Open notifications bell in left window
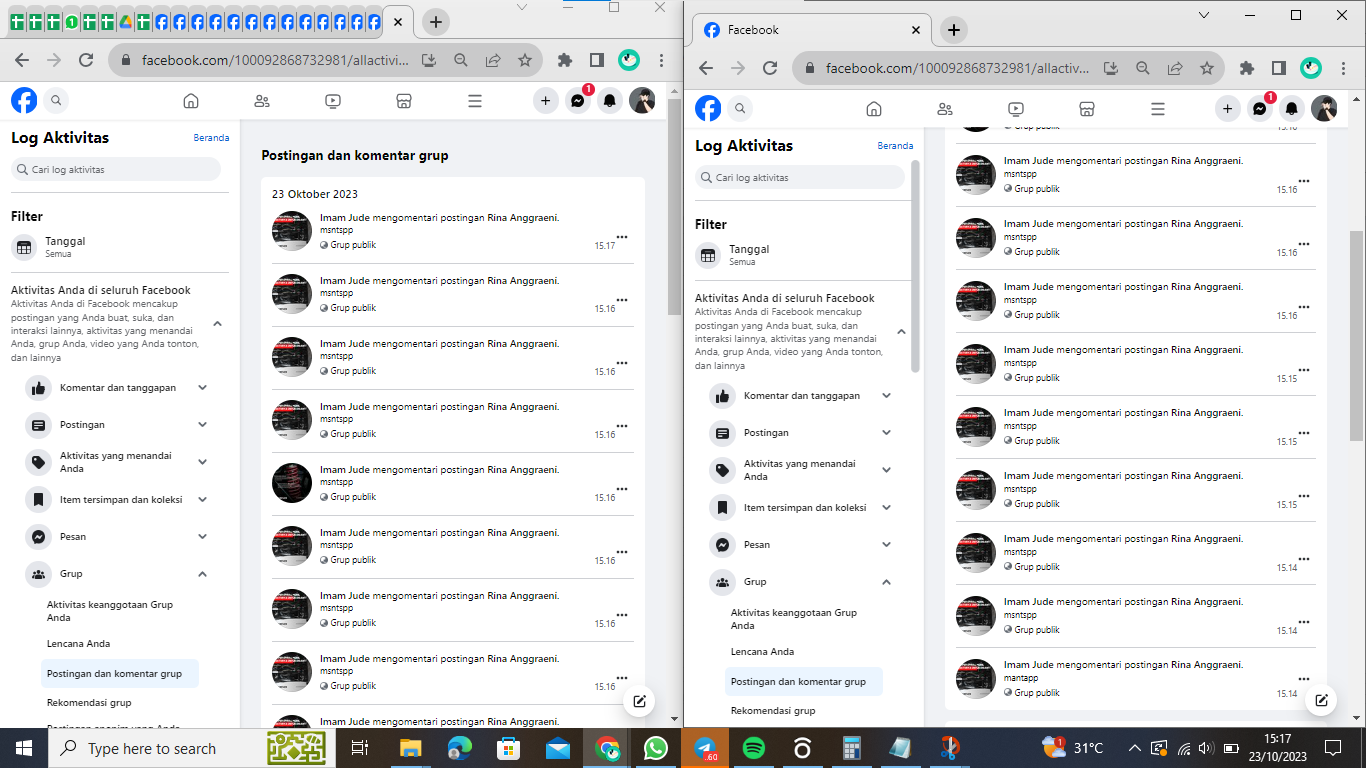1366x768 pixels. tap(610, 100)
